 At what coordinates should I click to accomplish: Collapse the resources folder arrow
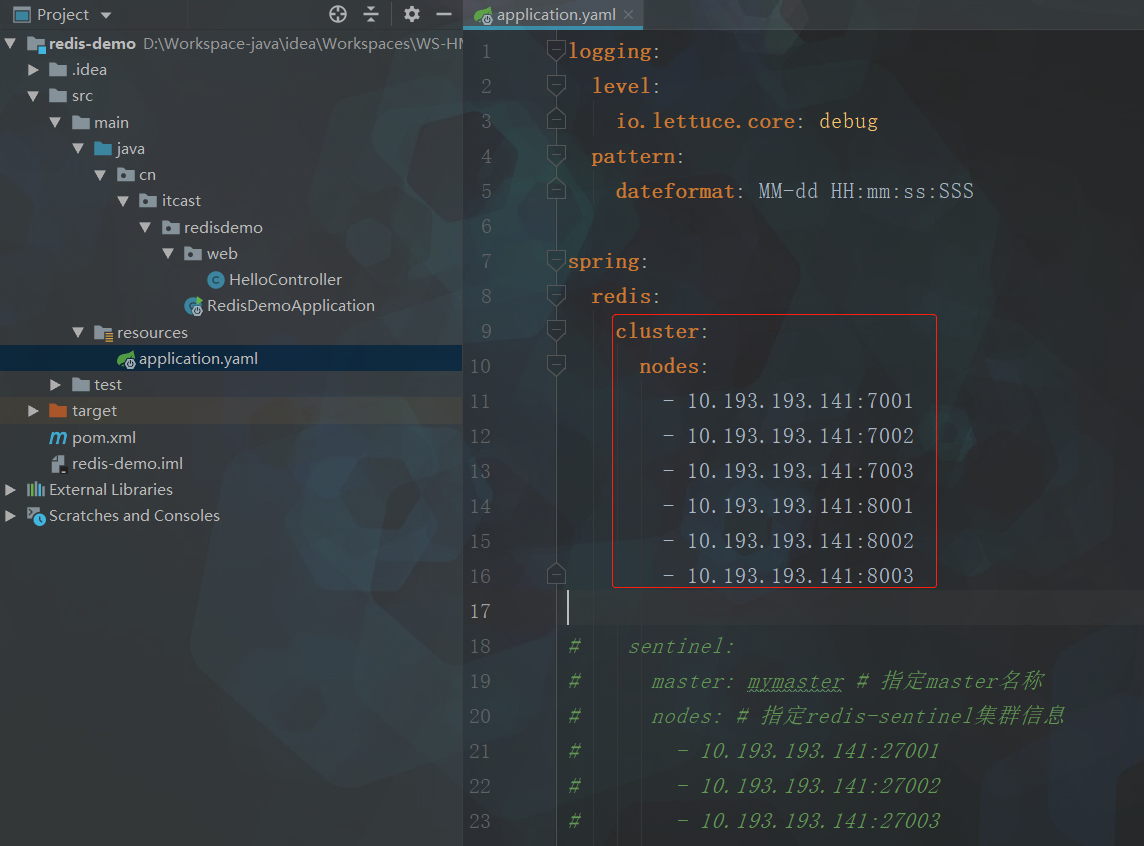[x=78, y=333]
